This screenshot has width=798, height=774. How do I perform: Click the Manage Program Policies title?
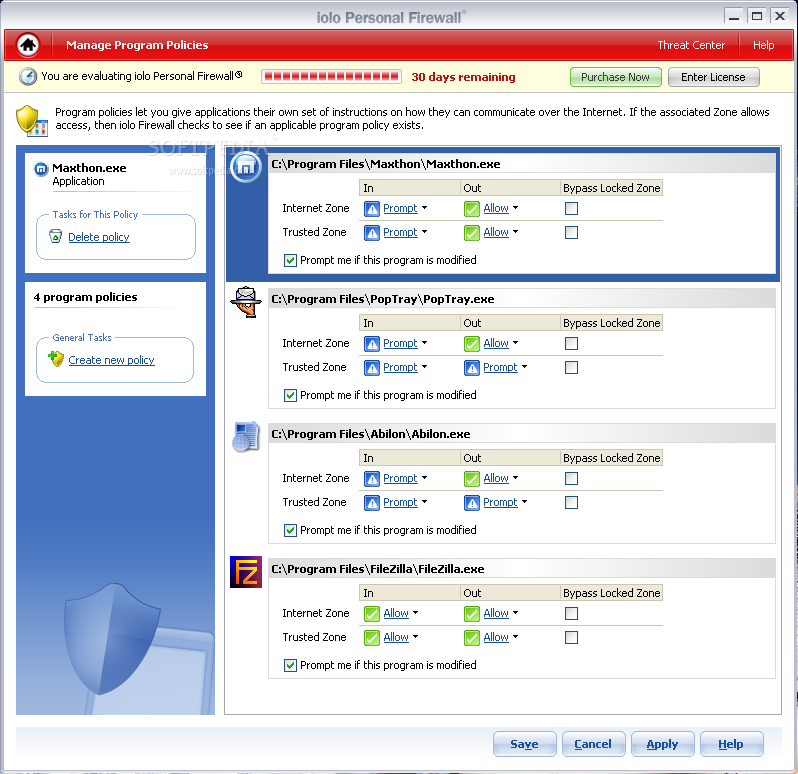(137, 45)
